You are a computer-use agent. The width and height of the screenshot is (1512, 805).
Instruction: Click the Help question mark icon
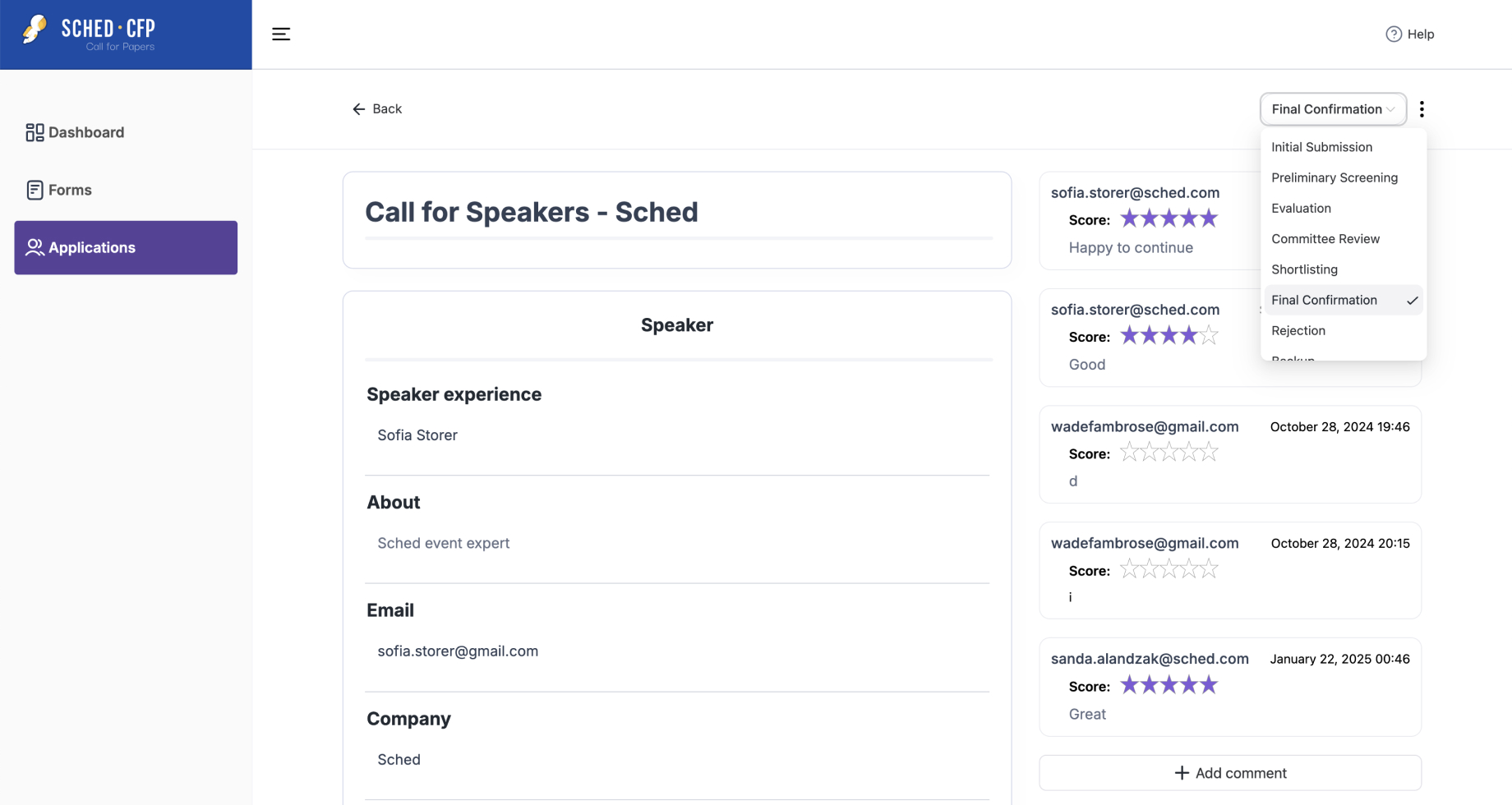click(1394, 34)
